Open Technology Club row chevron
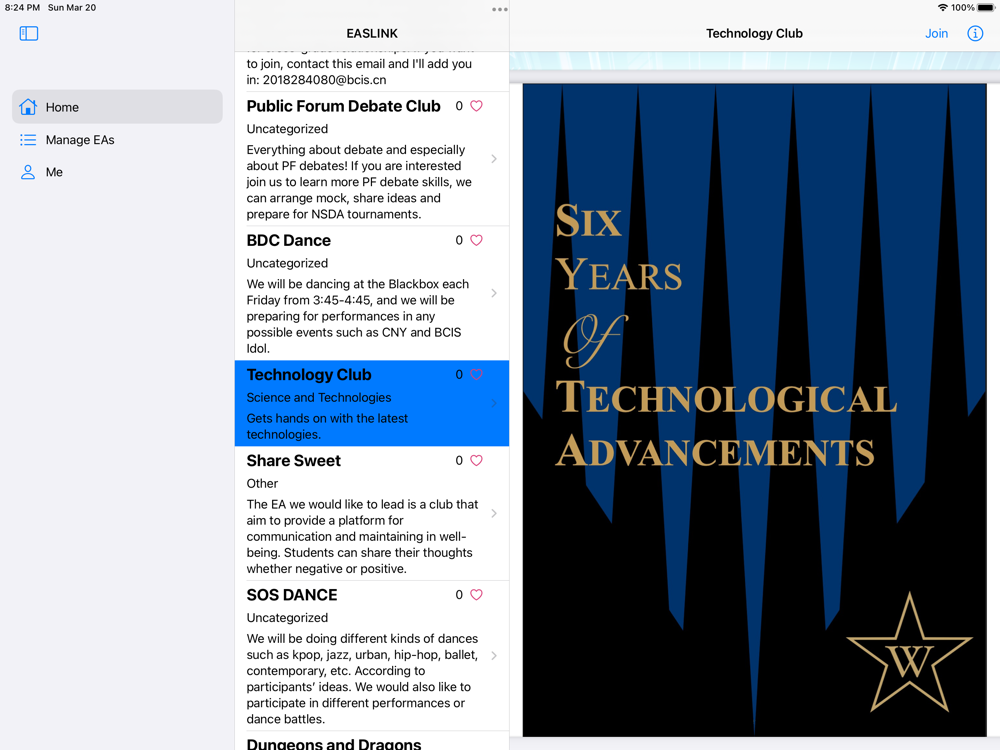Image resolution: width=1000 pixels, height=750 pixels. (x=494, y=403)
